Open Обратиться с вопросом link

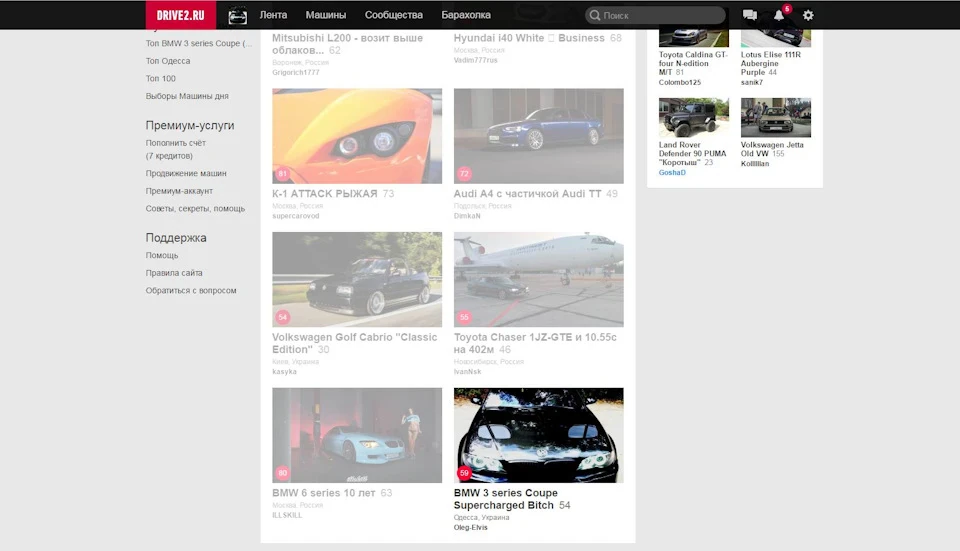[x=191, y=291]
